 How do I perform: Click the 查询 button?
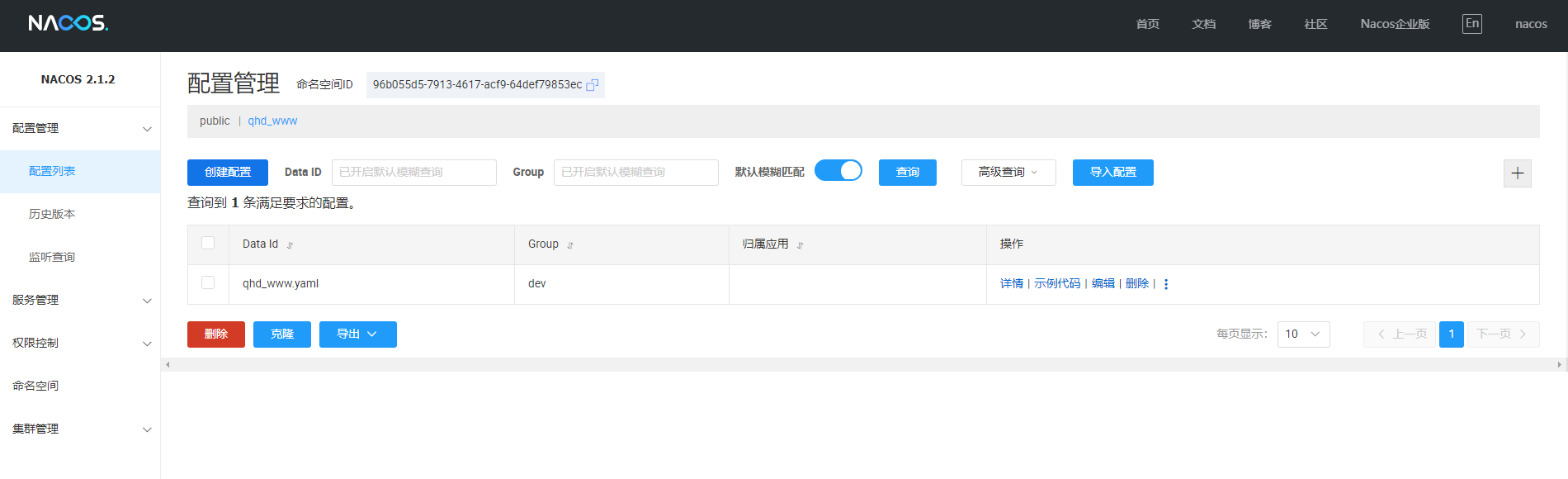(x=908, y=173)
